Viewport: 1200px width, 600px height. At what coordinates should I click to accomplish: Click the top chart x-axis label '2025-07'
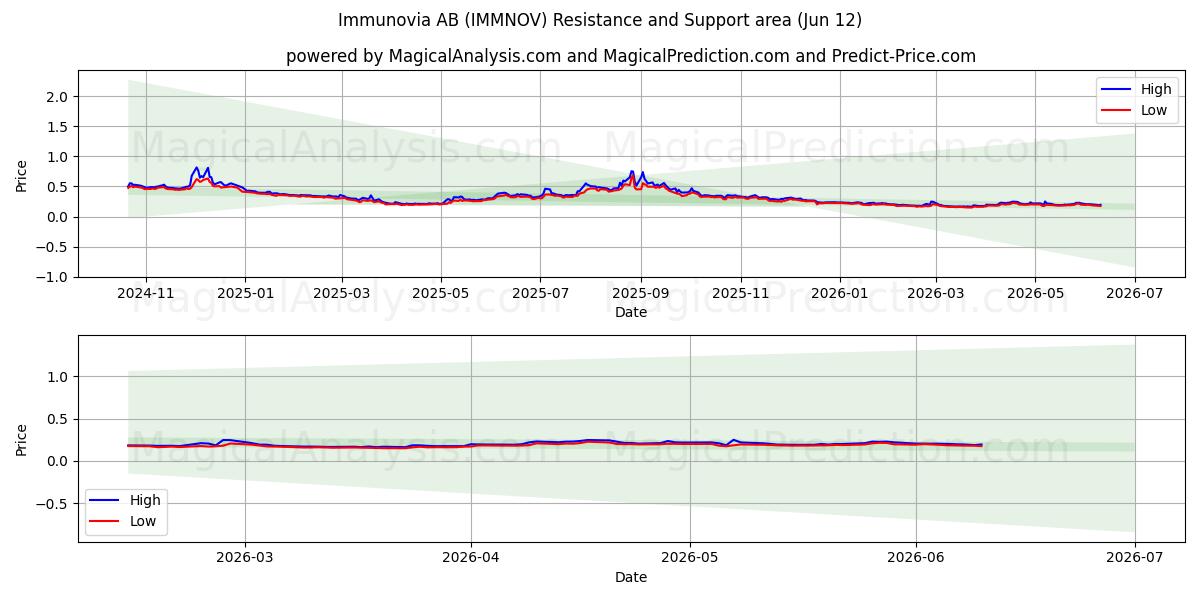[540, 293]
